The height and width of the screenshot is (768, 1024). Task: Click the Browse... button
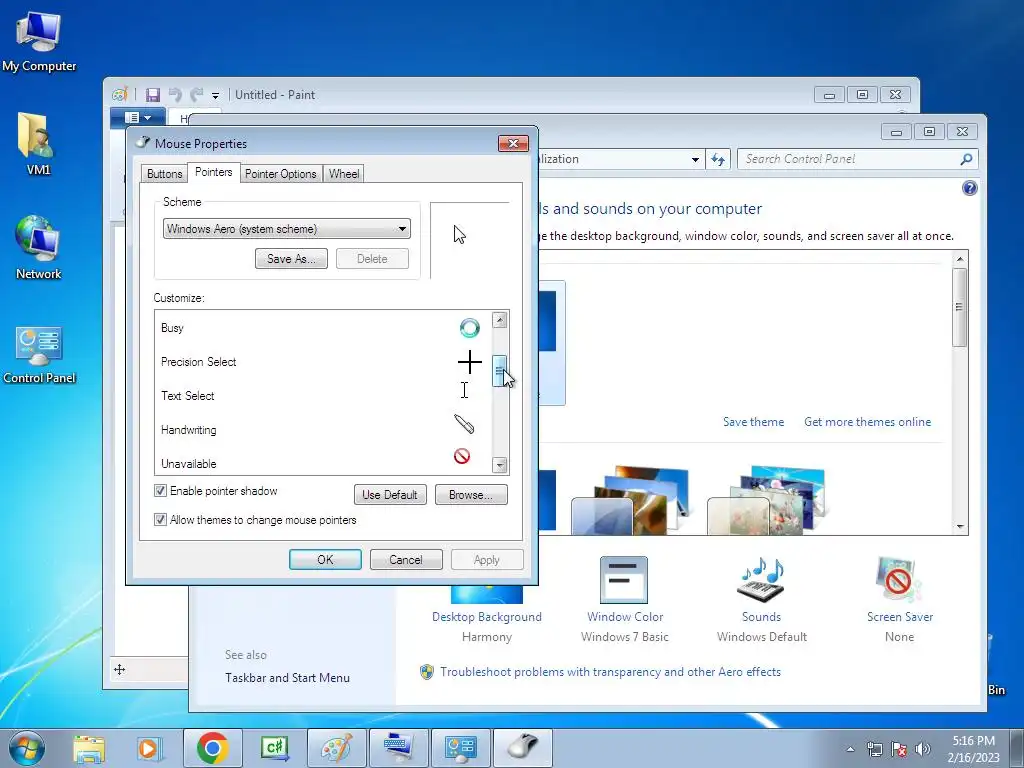(x=471, y=494)
